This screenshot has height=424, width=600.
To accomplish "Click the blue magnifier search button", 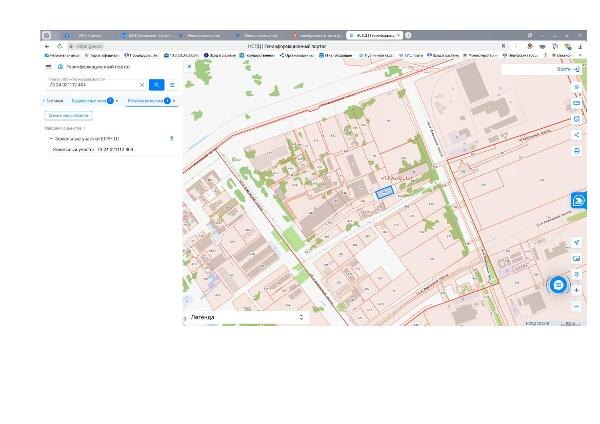I will pyautogui.click(x=157, y=85).
